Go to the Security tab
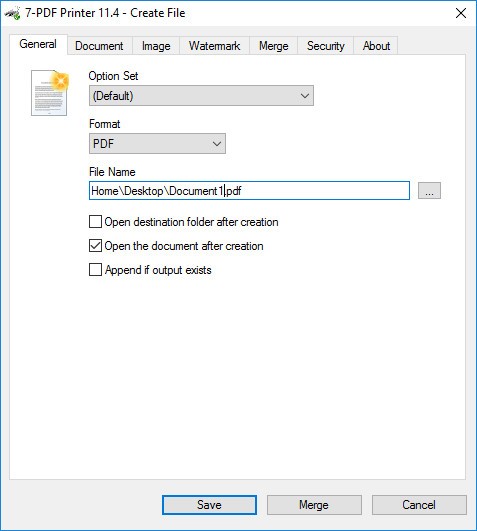 coord(325,46)
